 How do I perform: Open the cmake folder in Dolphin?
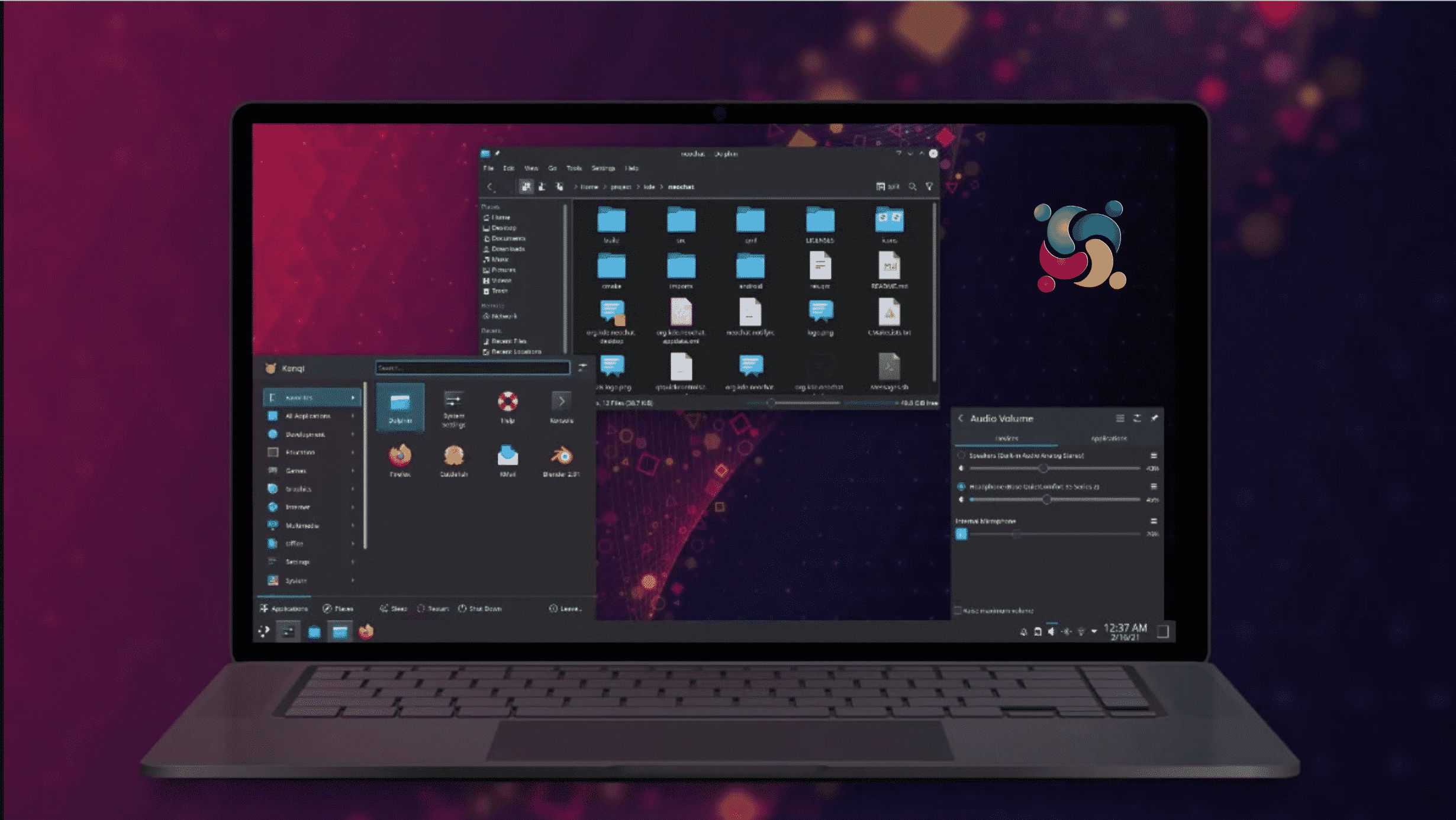(x=611, y=270)
